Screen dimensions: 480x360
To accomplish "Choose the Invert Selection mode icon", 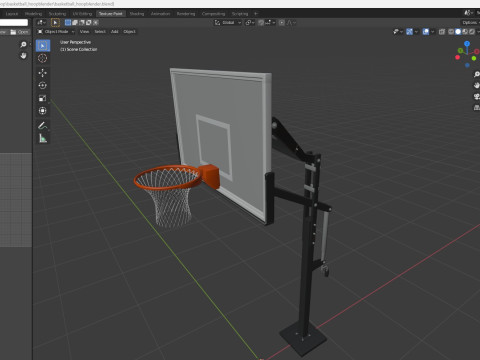I will (89, 23).
